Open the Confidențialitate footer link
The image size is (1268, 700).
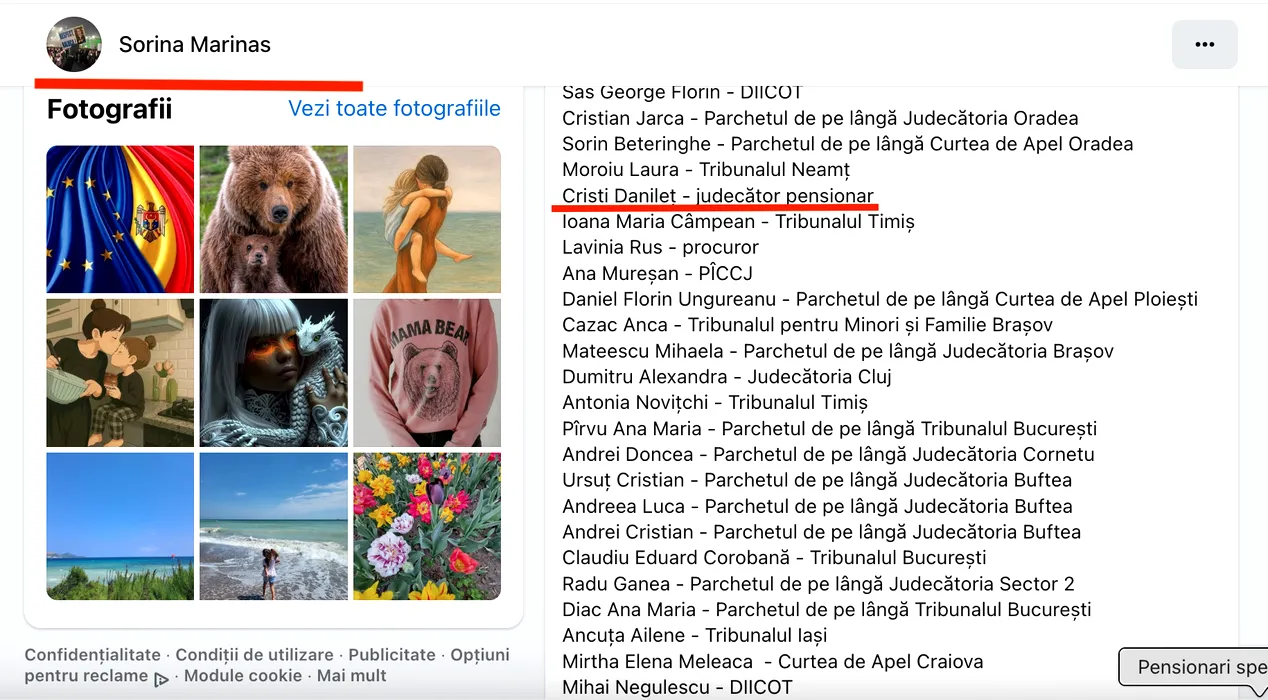click(93, 655)
